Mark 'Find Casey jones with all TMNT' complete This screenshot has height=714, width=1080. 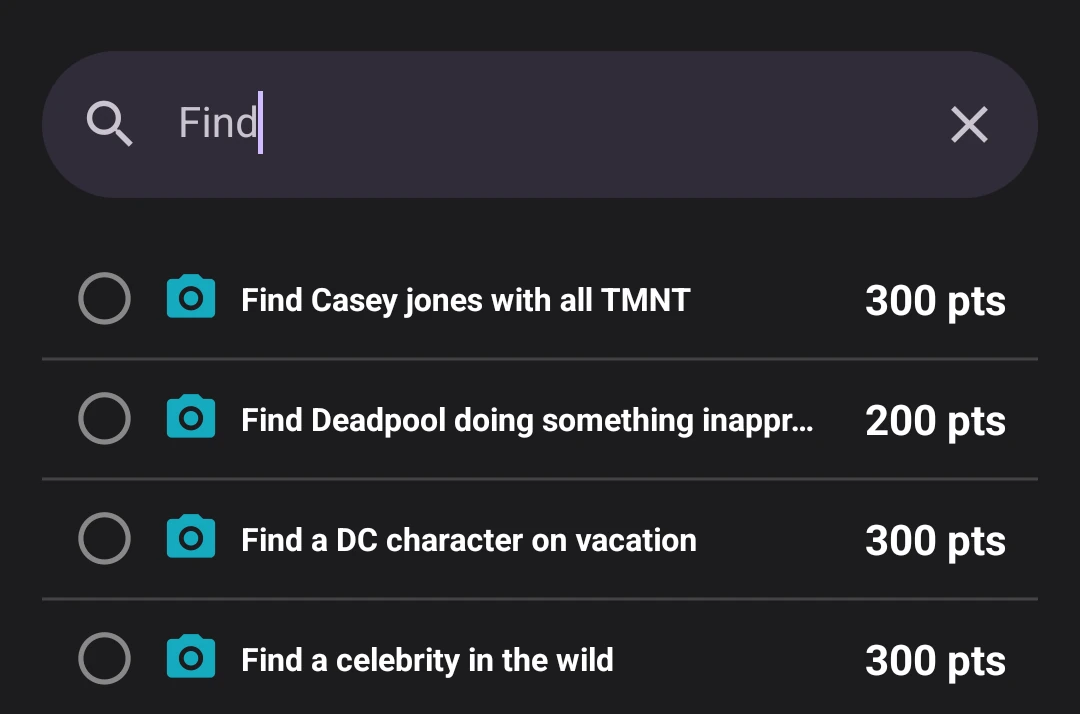coord(104,298)
